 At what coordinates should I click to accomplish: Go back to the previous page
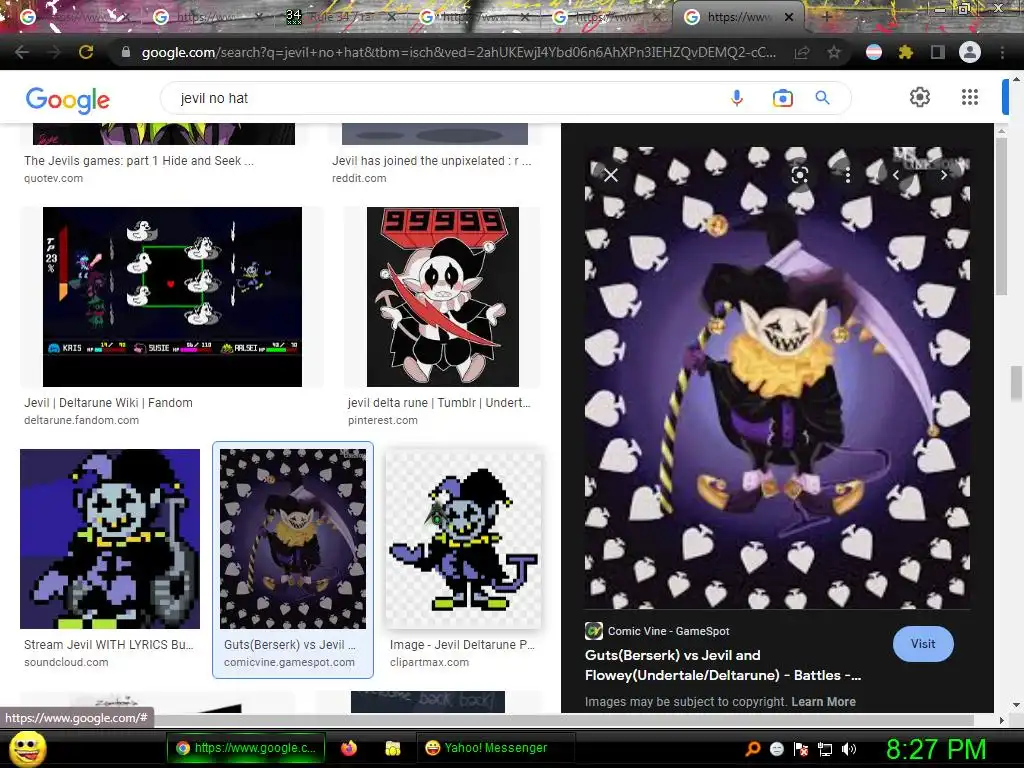tap(22, 52)
